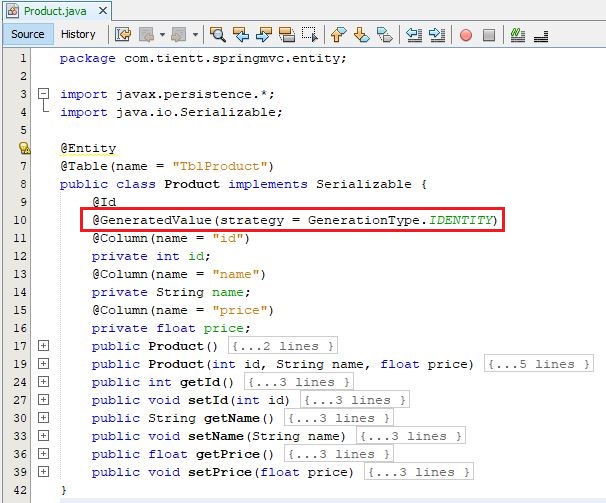606x503 pixels.
Task: Expand the getId() method fold
Action: (44, 382)
